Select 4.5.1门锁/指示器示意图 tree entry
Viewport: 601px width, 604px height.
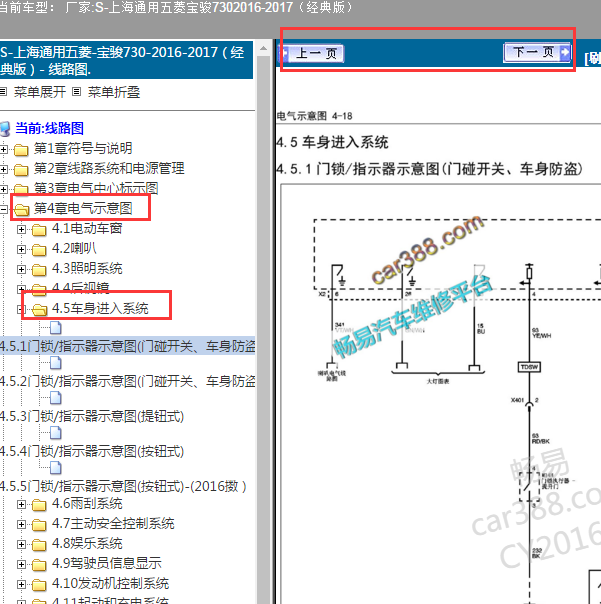point(128,346)
